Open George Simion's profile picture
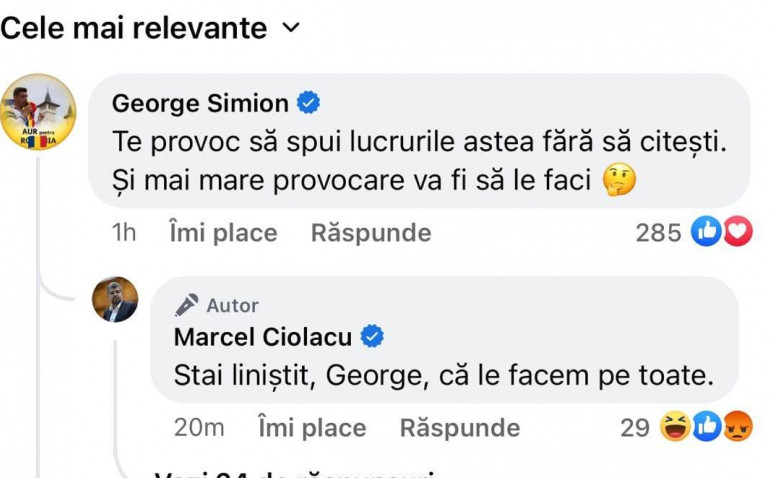This screenshot has height=478, width=772. [38, 112]
